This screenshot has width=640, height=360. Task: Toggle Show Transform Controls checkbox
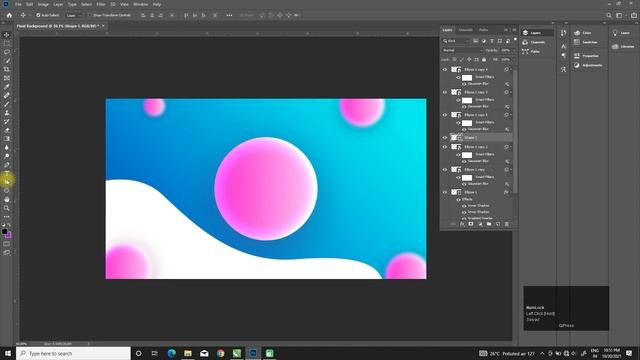pyautogui.click(x=90, y=16)
